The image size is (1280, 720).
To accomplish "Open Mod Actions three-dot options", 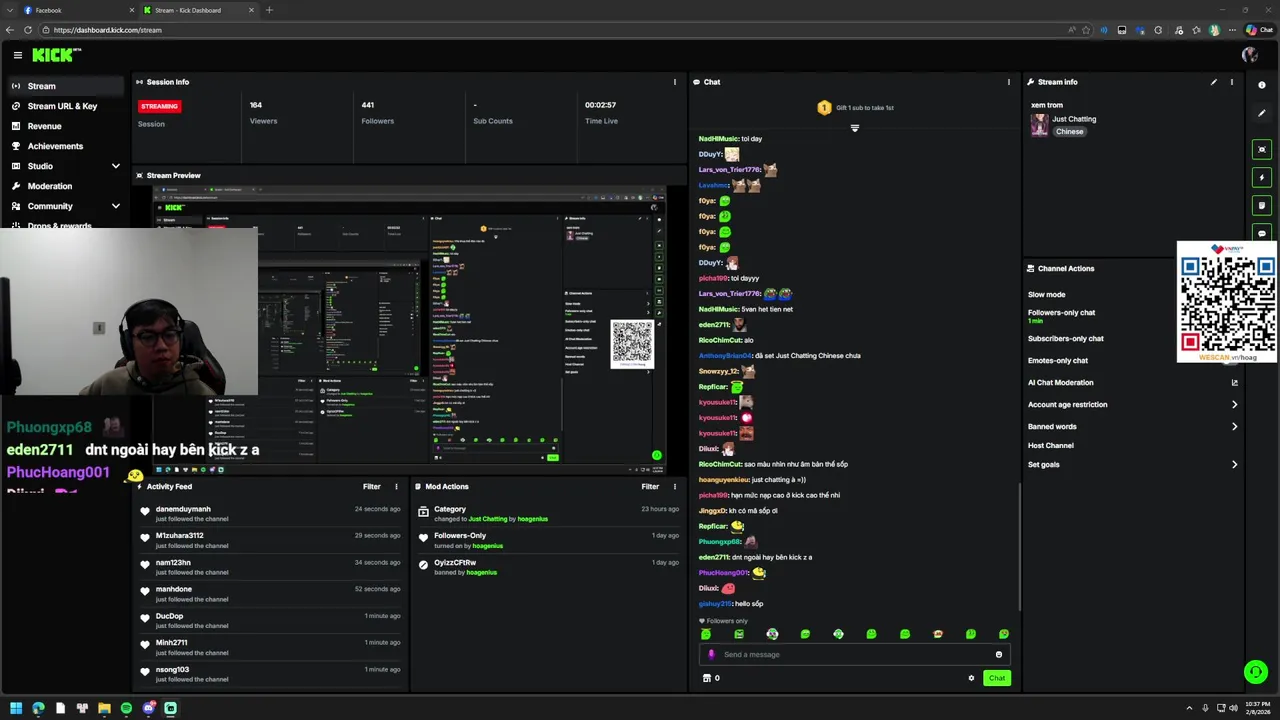I will 675,487.
